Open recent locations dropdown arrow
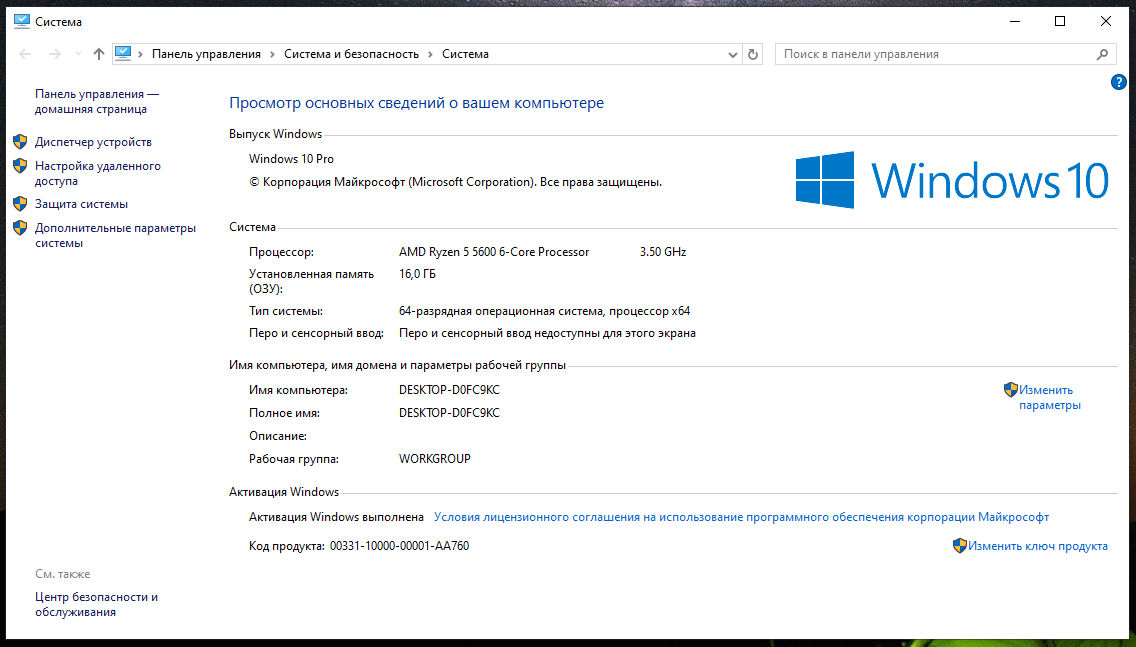This screenshot has width=1136, height=647. (78, 54)
